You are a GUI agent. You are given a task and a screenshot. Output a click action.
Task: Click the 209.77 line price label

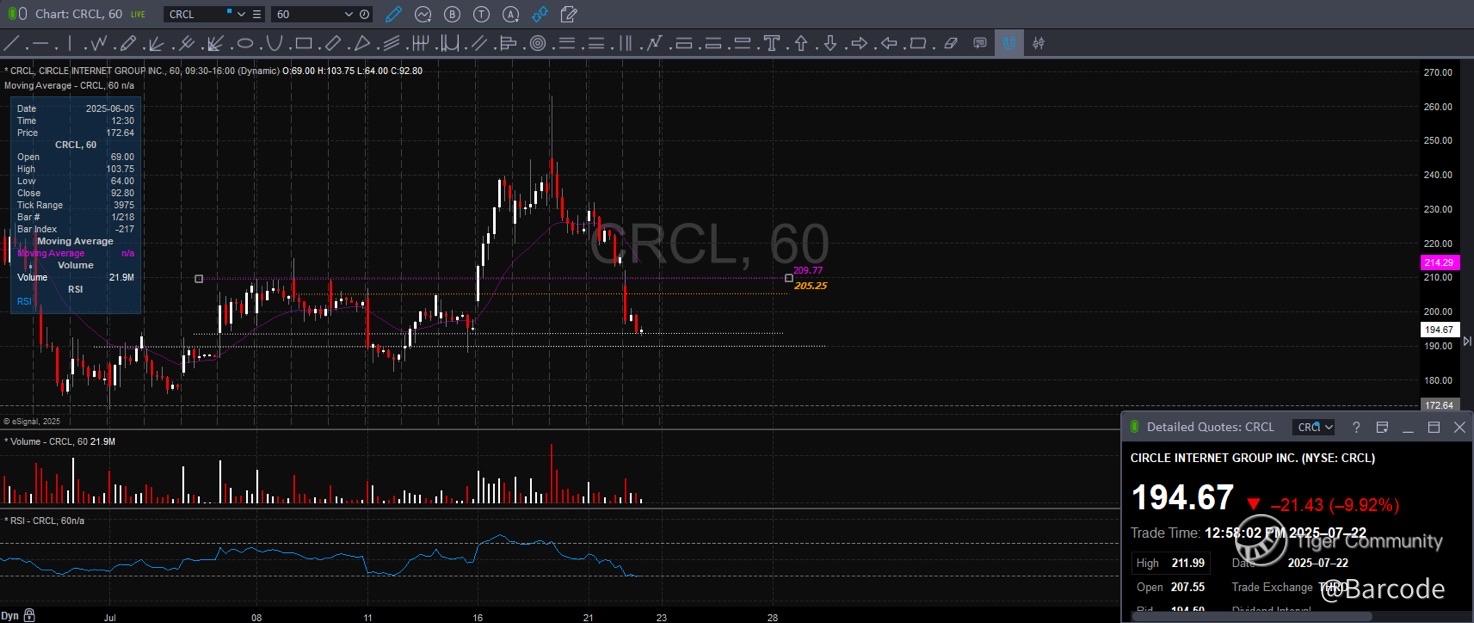(x=808, y=271)
